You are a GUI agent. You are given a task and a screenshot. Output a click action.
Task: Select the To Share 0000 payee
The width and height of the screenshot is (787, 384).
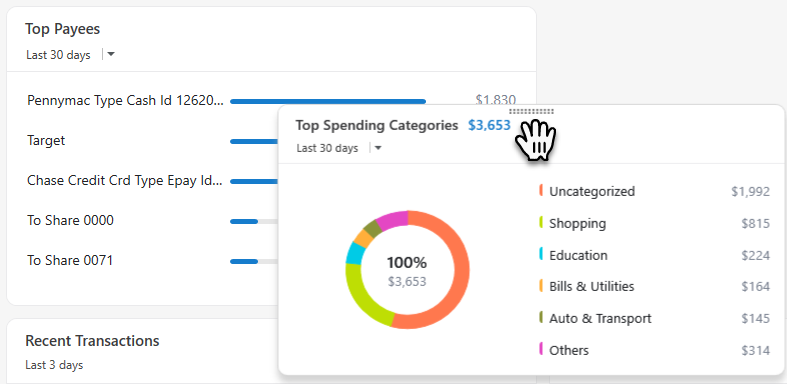point(70,220)
